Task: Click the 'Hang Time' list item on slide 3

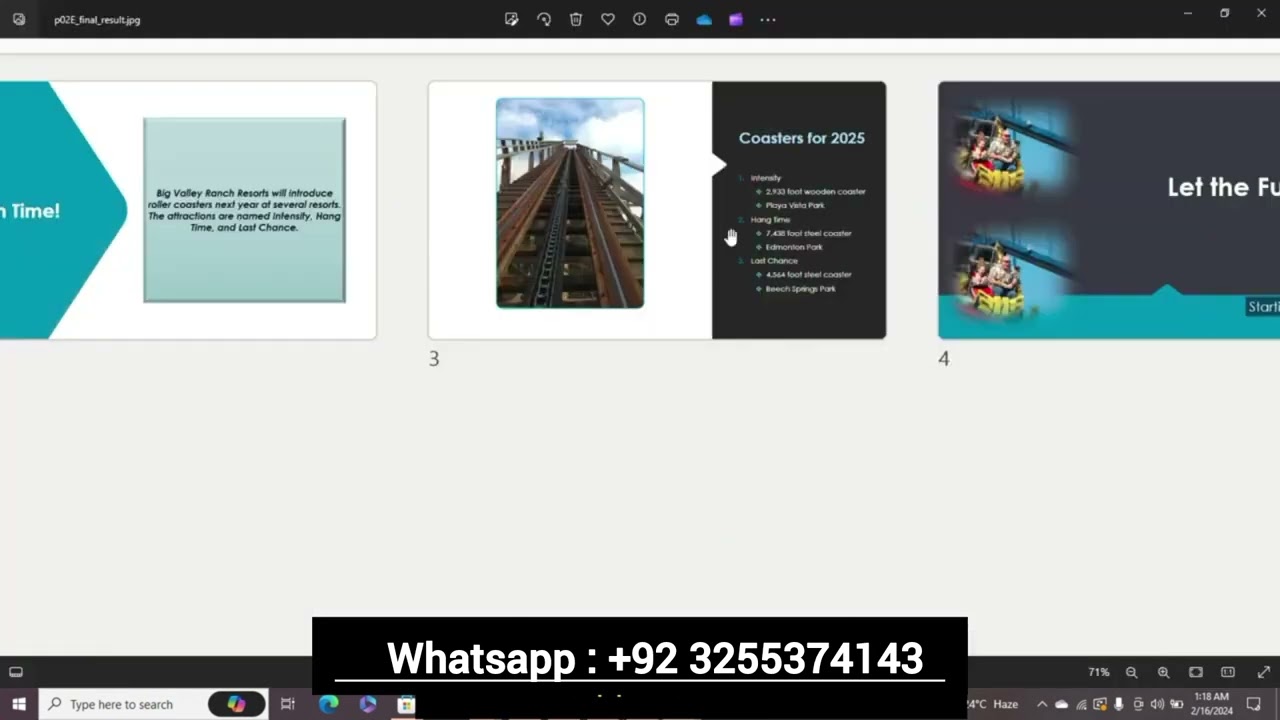Action: pos(770,219)
